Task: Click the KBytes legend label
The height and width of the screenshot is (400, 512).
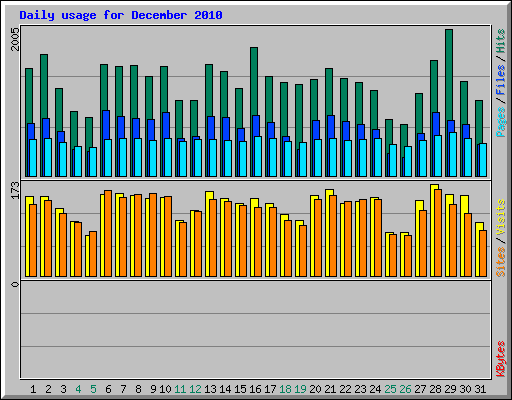Action: (x=501, y=359)
